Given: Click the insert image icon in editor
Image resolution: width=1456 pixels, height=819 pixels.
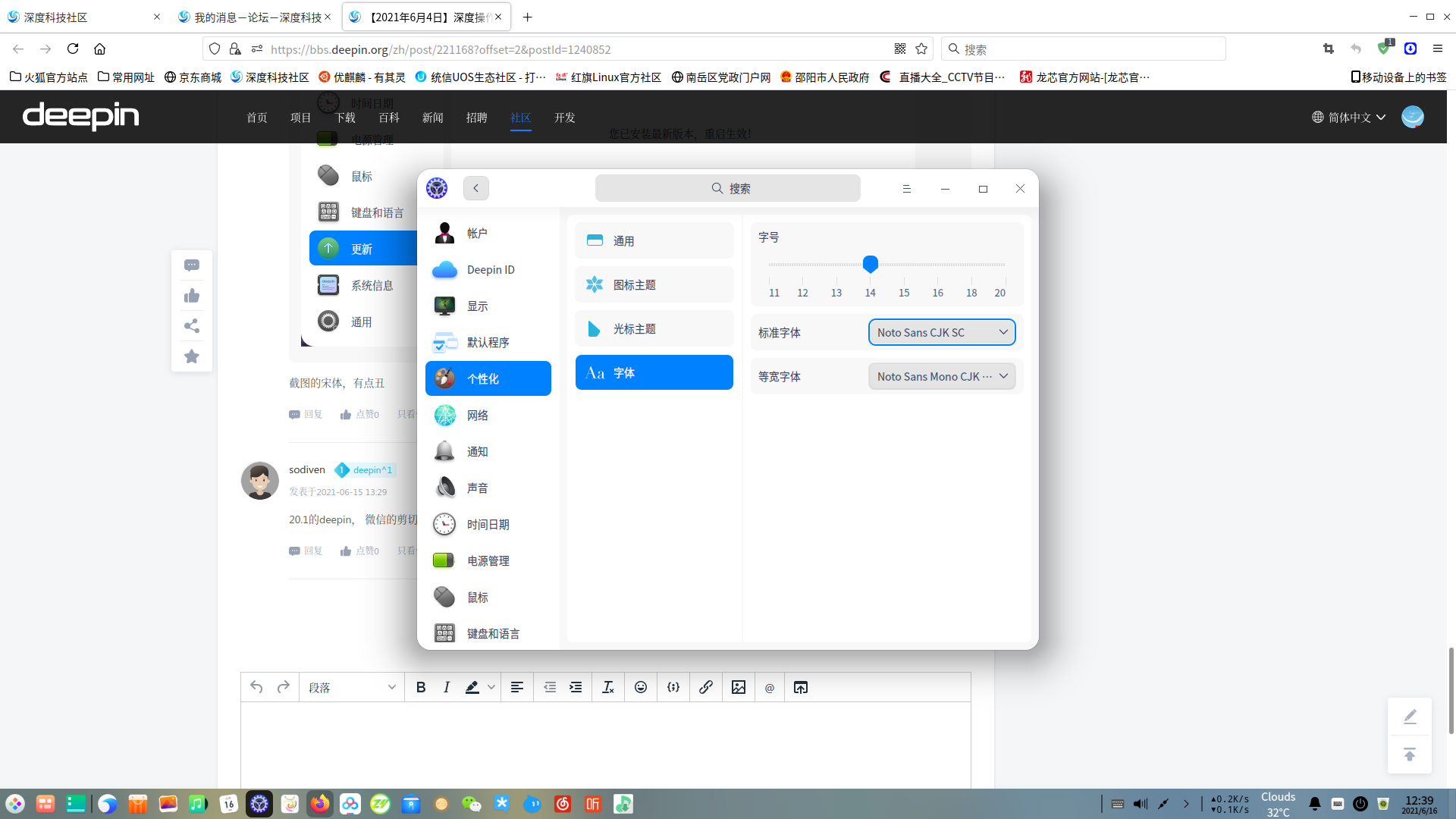Looking at the screenshot, I should (x=738, y=687).
